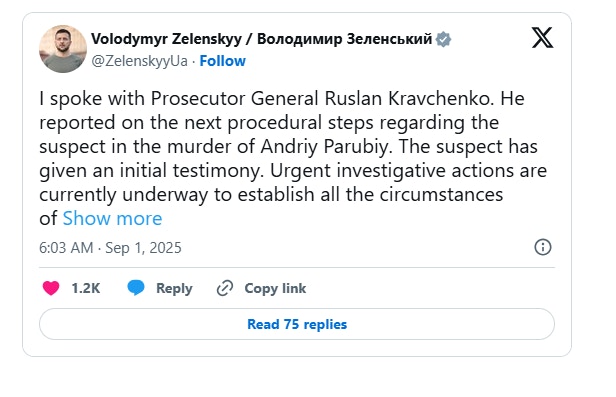Click the tweet line mentioning Andriy Parubiy
The width and height of the screenshot is (616, 397).
click(288, 147)
